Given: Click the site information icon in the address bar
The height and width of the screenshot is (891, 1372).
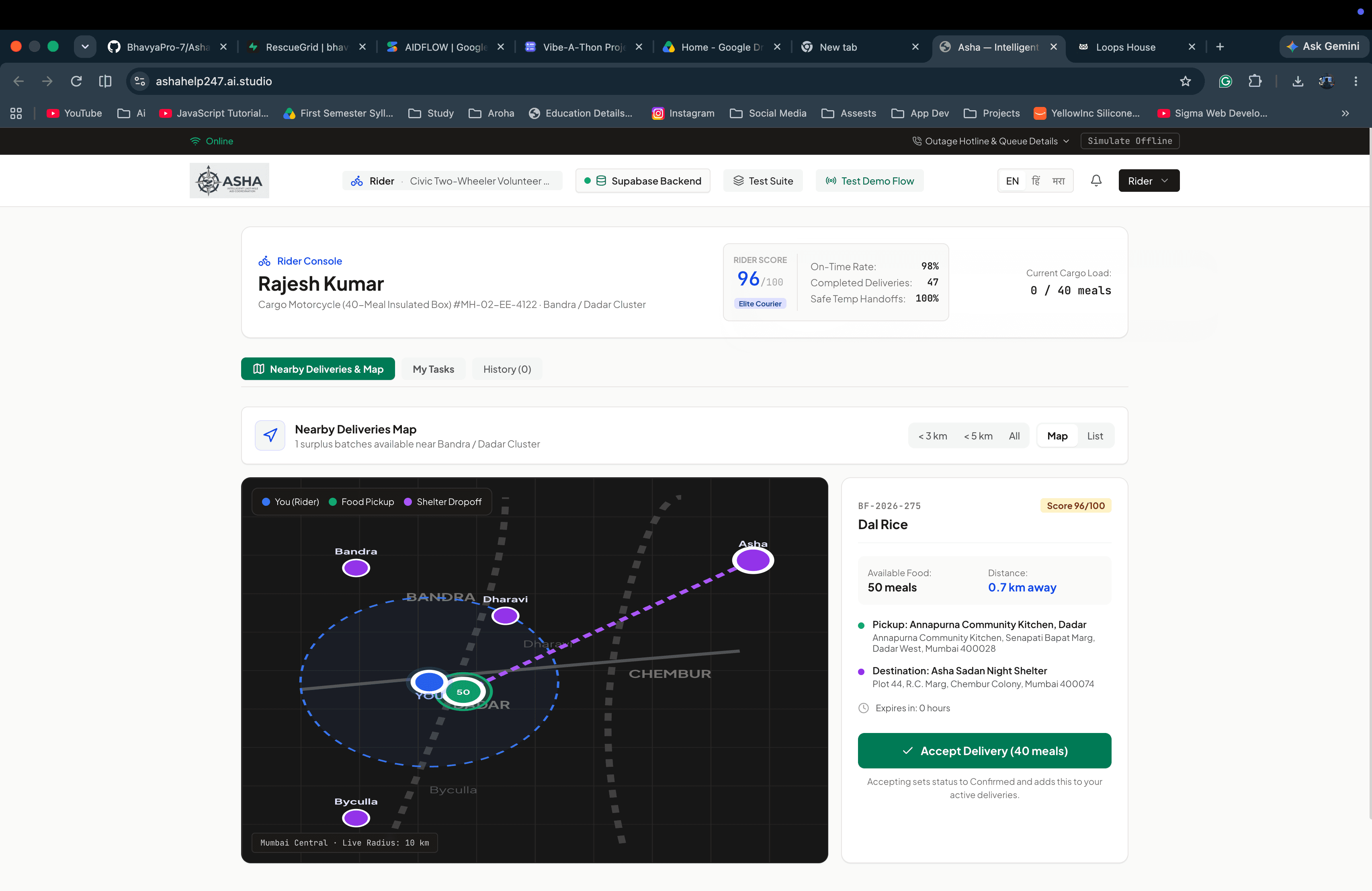Looking at the screenshot, I should pyautogui.click(x=139, y=81).
